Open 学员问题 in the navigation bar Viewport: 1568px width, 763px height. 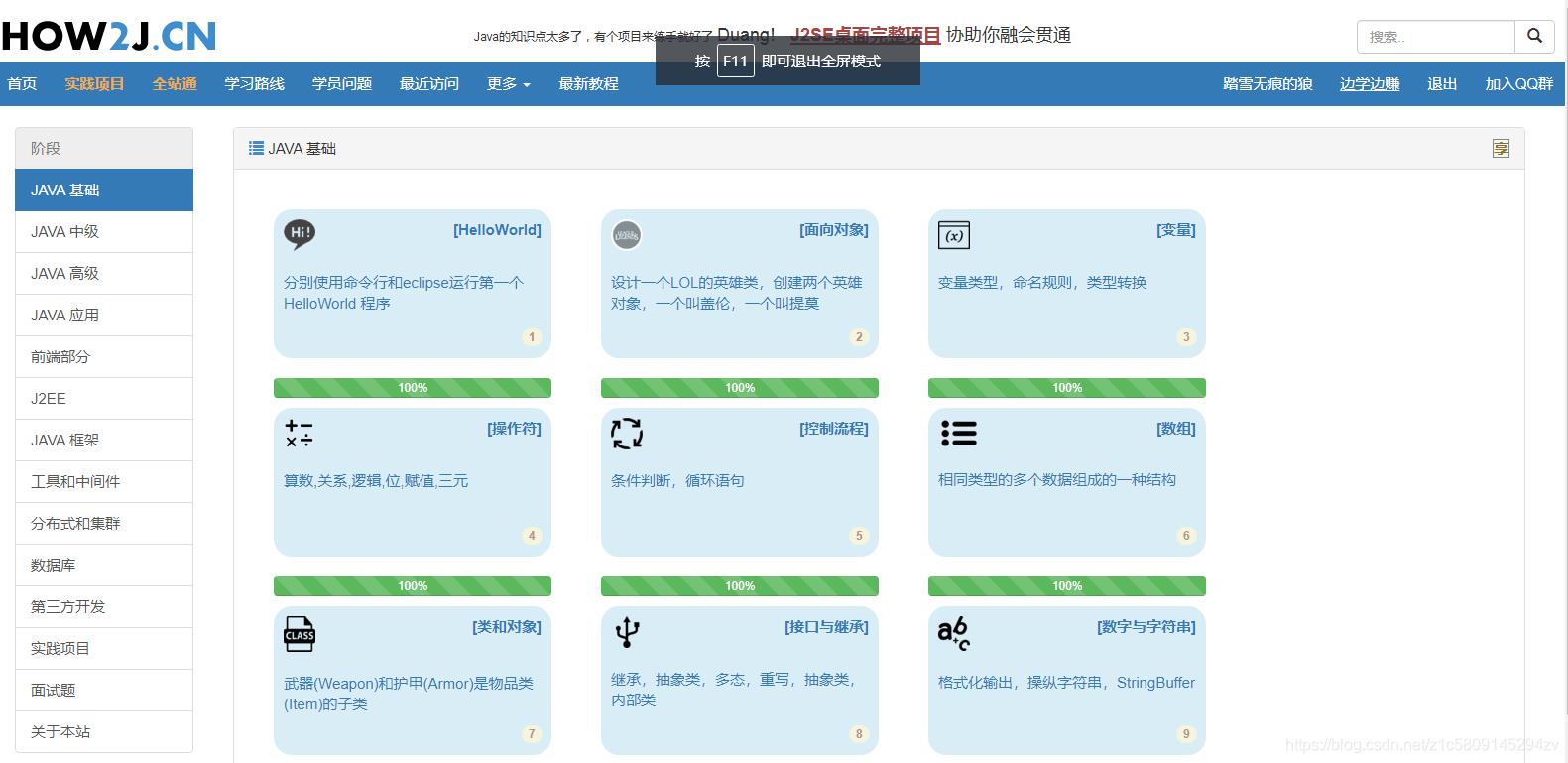342,84
